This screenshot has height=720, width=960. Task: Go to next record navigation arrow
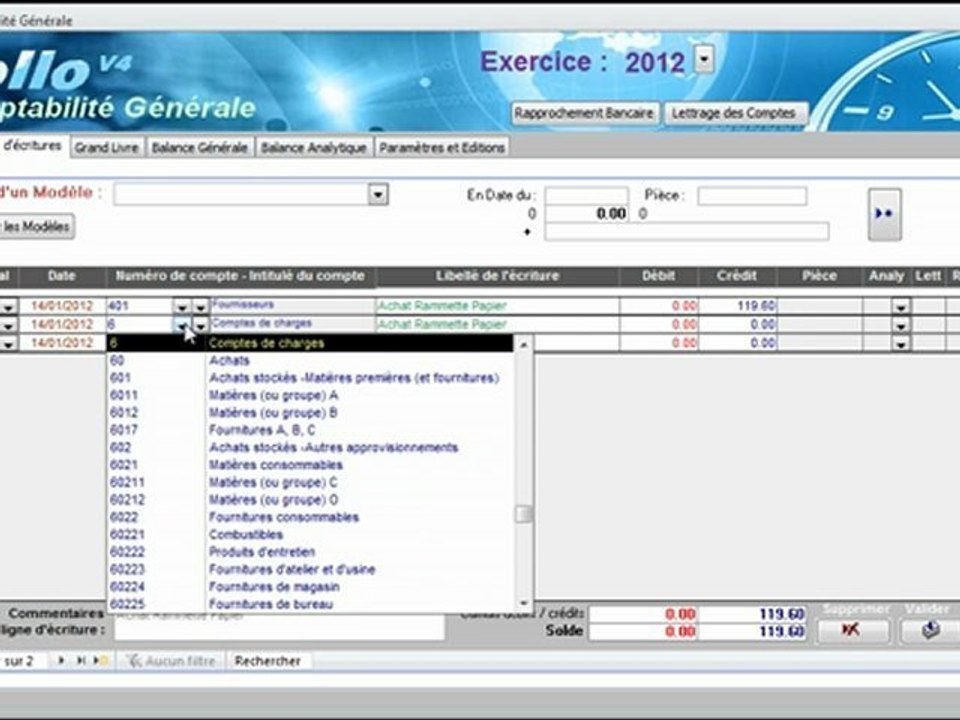[61, 661]
